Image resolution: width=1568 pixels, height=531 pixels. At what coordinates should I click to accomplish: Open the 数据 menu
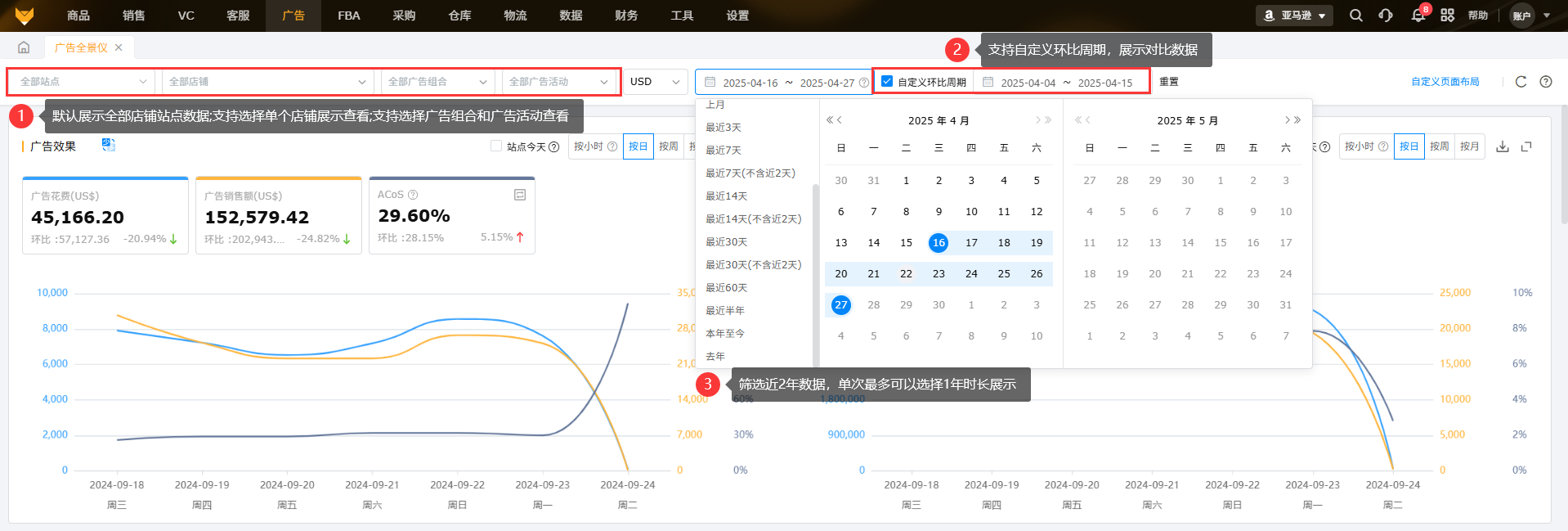[x=571, y=16]
